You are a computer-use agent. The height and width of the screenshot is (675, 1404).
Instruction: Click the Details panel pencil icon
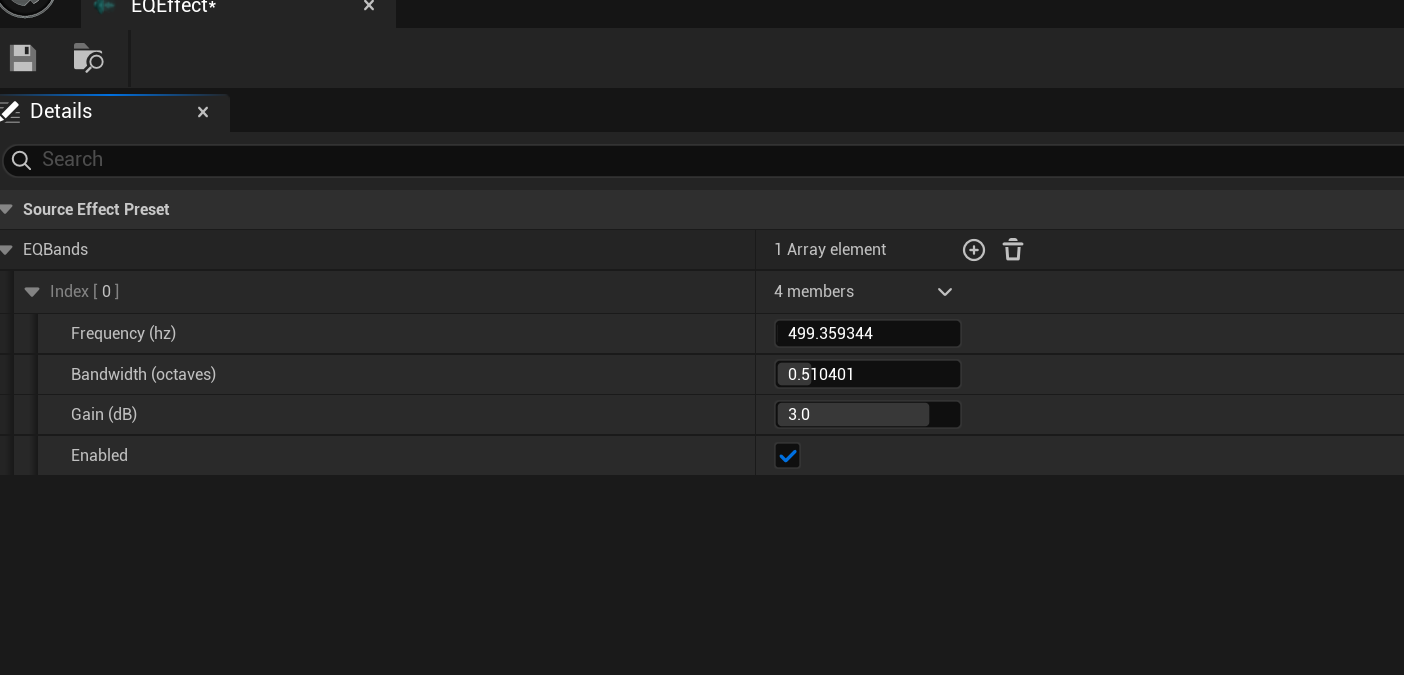pos(9,112)
